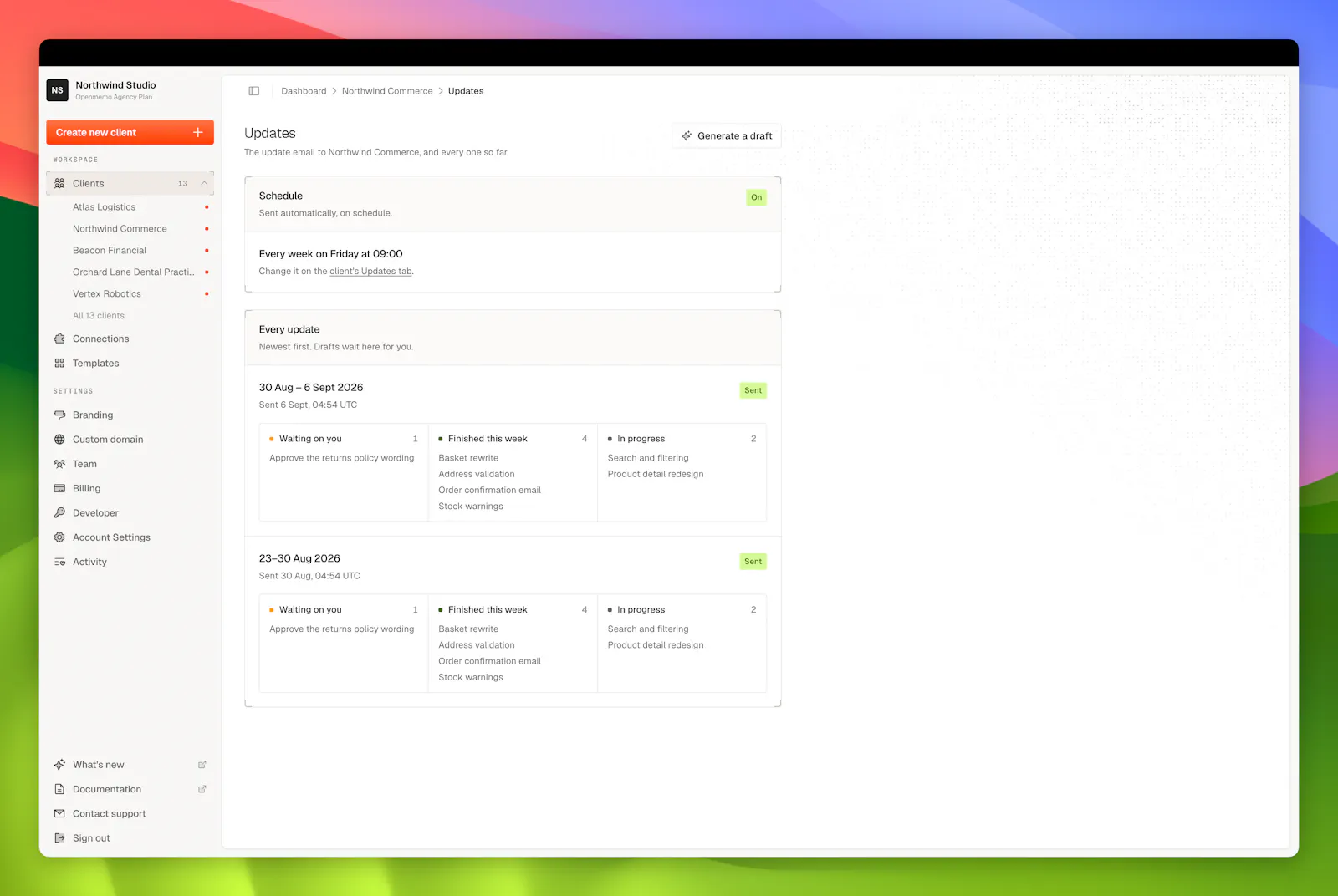The width and height of the screenshot is (1338, 896).
Task: Open Northwind Commerce breadcrumb
Action: coord(387,91)
